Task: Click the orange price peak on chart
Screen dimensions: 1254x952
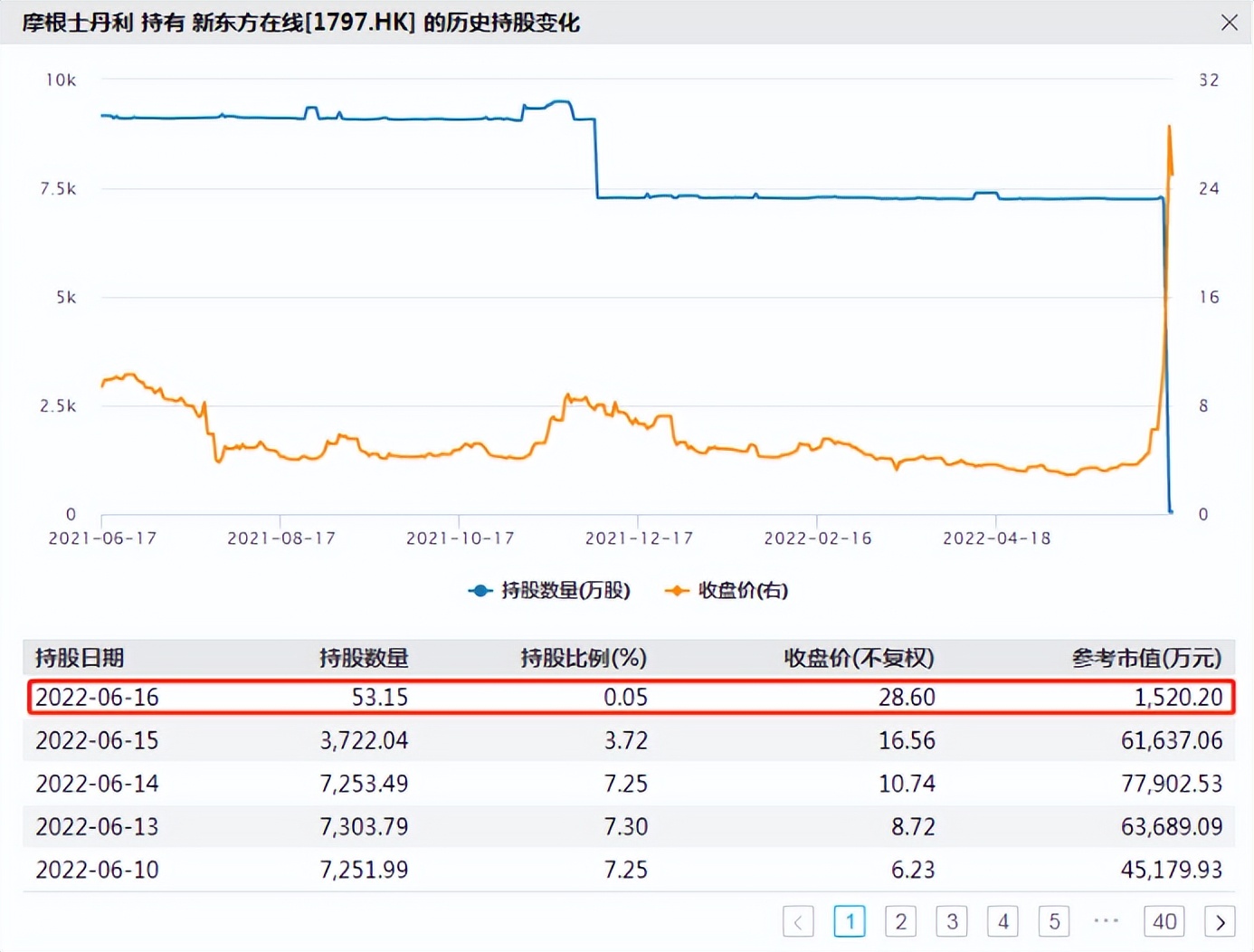Action: [1170, 128]
